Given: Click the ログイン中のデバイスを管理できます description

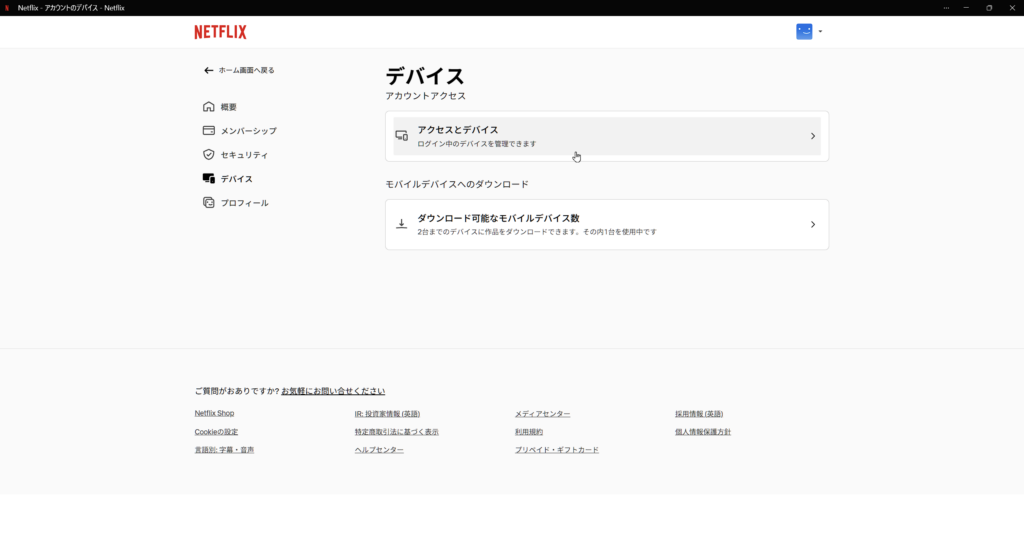Looking at the screenshot, I should click(477, 144).
